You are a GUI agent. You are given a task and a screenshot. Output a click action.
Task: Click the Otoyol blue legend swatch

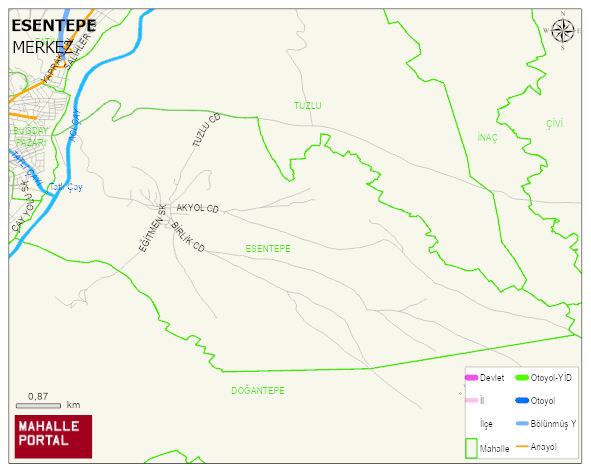pos(522,400)
